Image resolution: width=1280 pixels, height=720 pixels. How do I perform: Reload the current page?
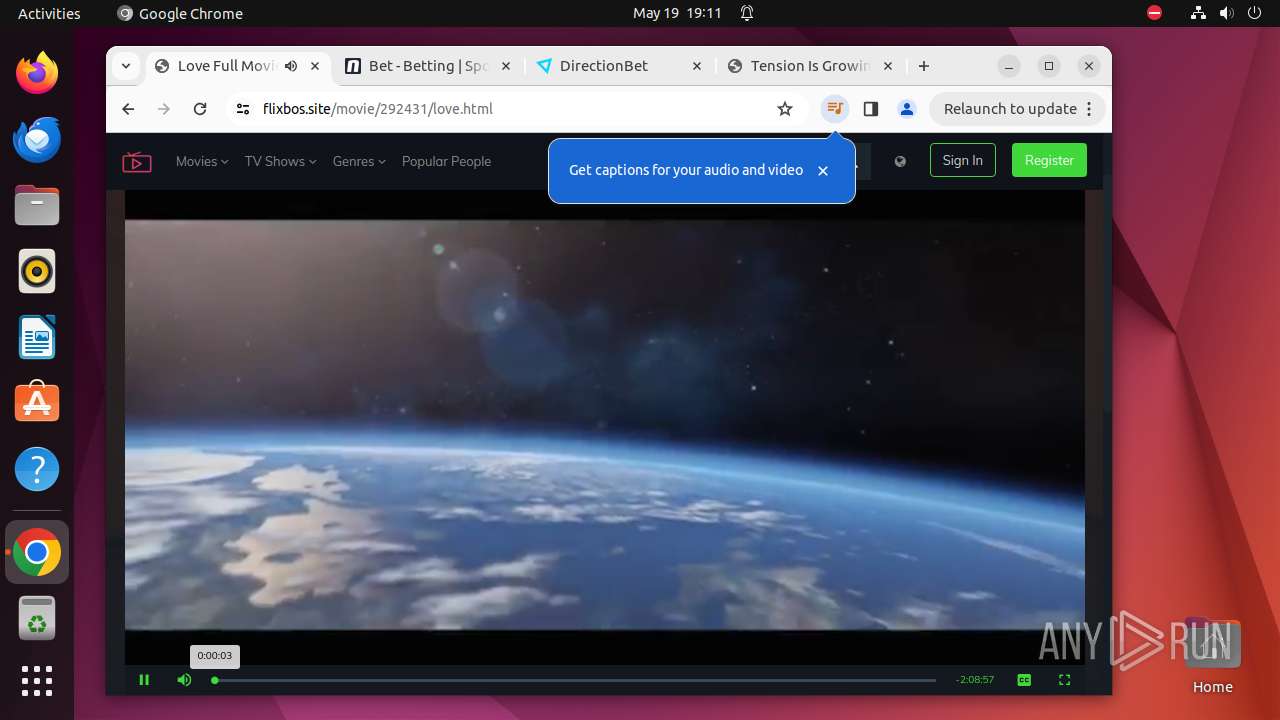click(200, 109)
